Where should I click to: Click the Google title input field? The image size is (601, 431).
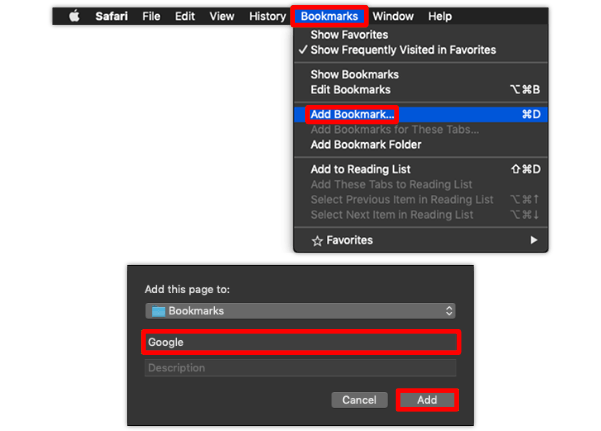(x=301, y=342)
